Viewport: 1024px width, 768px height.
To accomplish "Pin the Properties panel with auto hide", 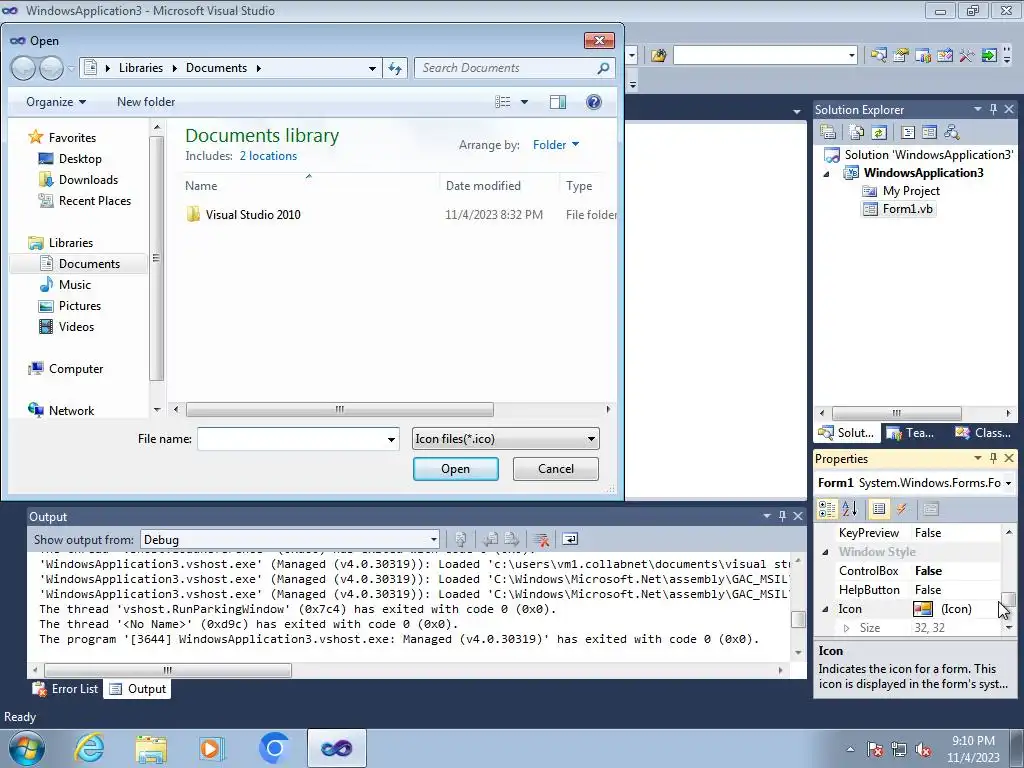I will tap(993, 458).
